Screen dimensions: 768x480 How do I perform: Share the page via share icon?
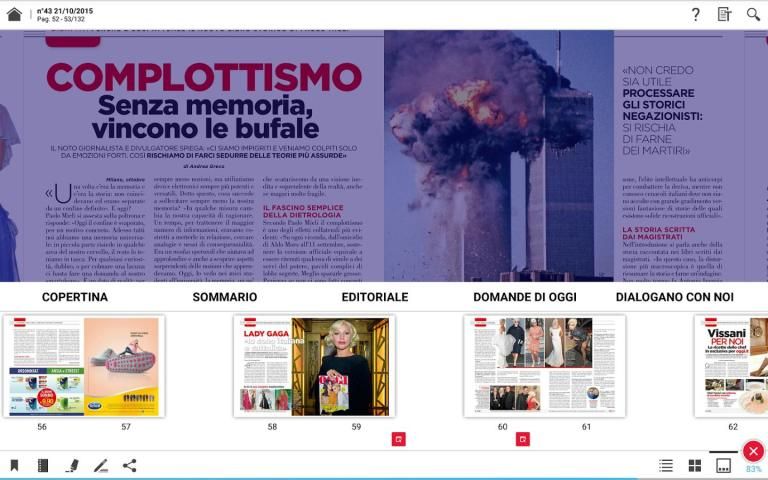tap(130, 465)
